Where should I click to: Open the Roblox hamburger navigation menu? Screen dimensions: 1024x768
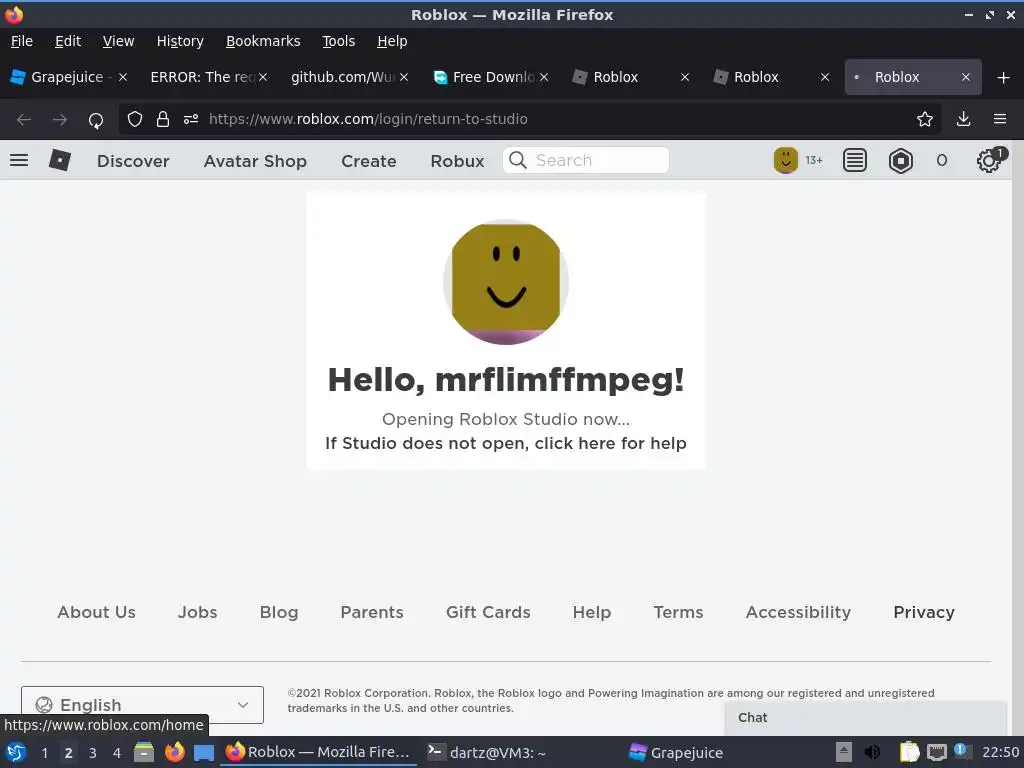(x=19, y=160)
